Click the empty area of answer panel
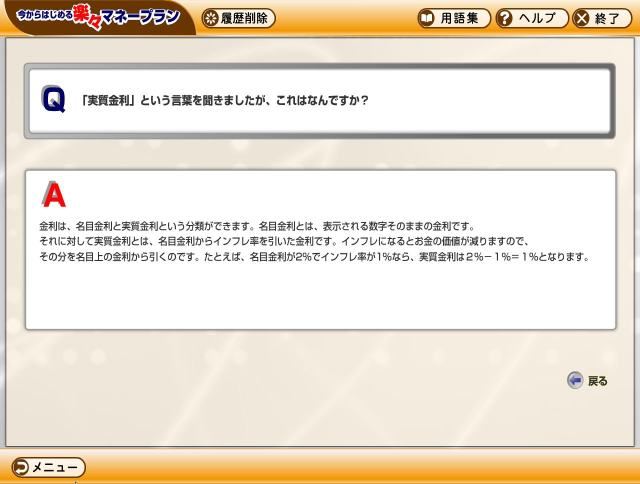The image size is (640, 484). coord(320,298)
